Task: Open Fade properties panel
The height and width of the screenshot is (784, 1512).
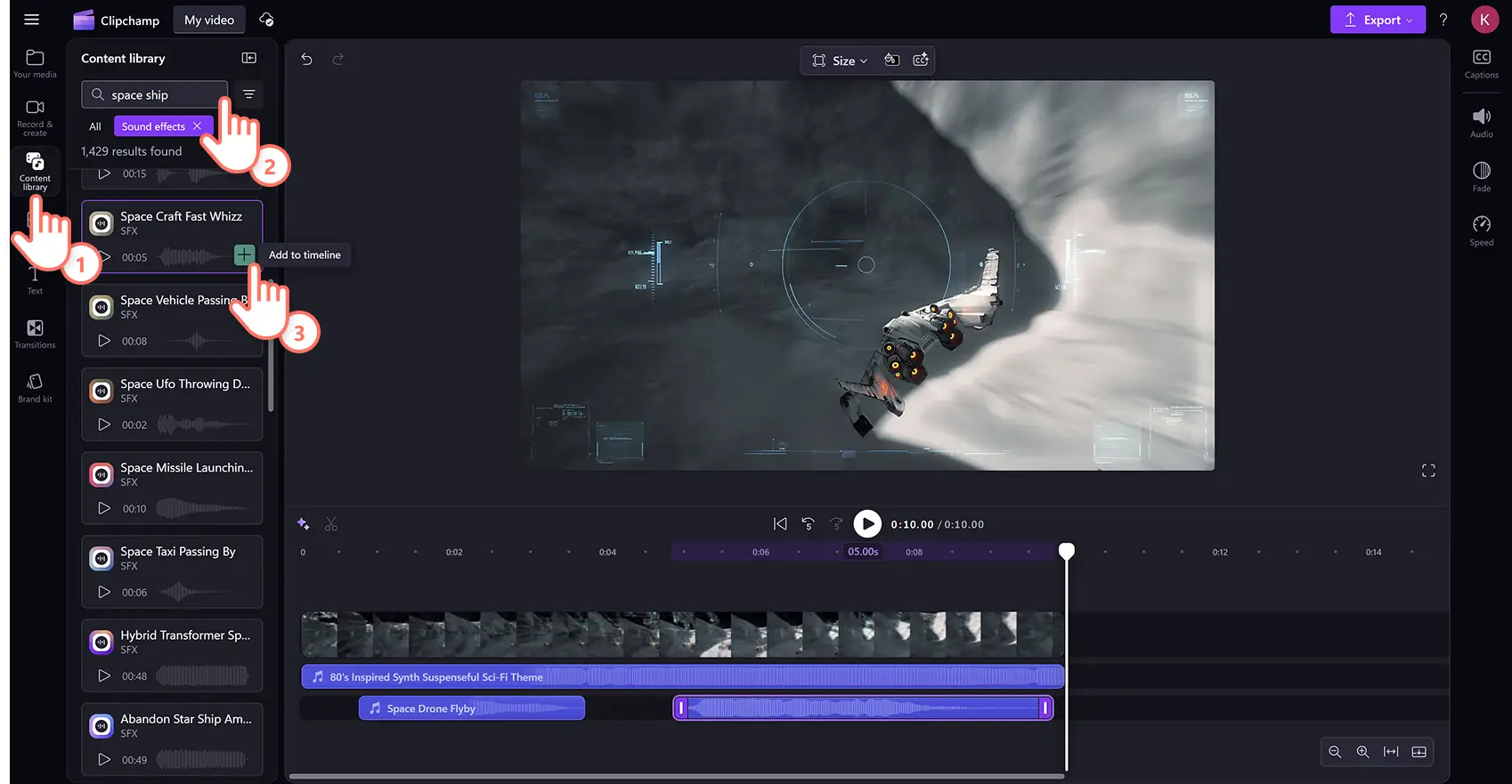Action: (x=1482, y=176)
